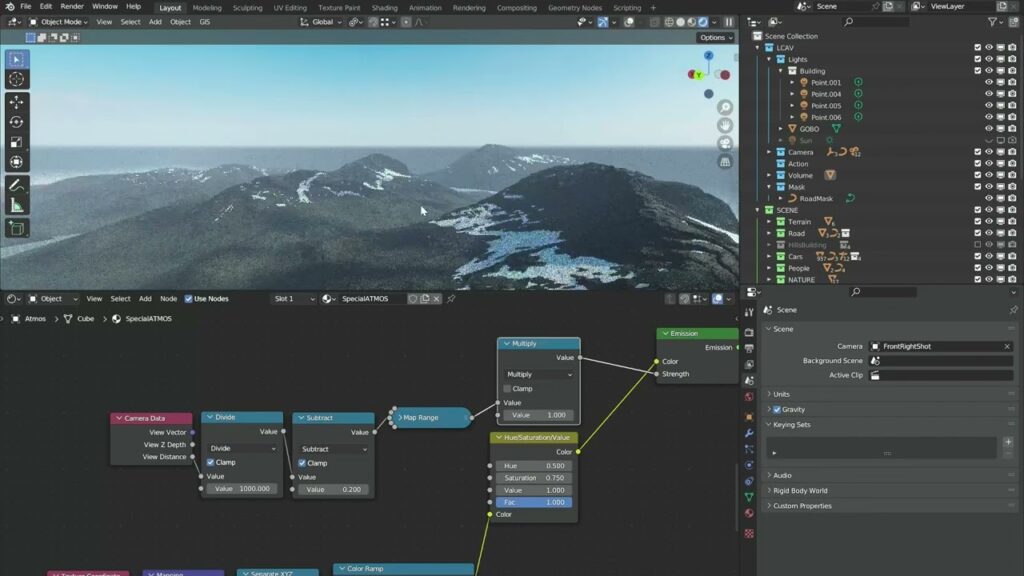Viewport: 1024px width, 576px height.
Task: Pause viewport rendering with pause icon
Action: (x=729, y=22)
